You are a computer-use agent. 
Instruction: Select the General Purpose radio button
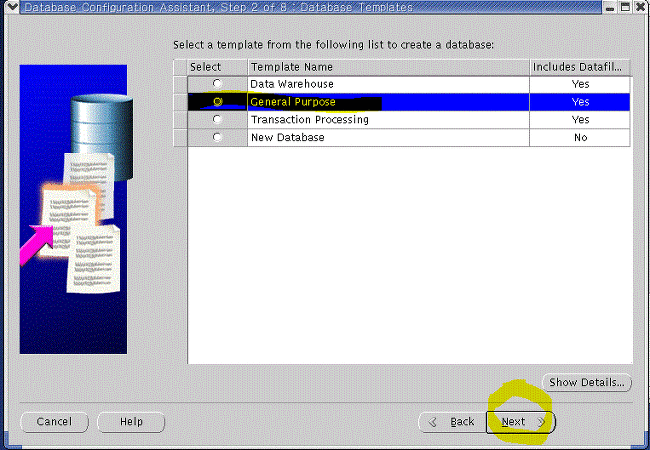[x=218, y=102]
